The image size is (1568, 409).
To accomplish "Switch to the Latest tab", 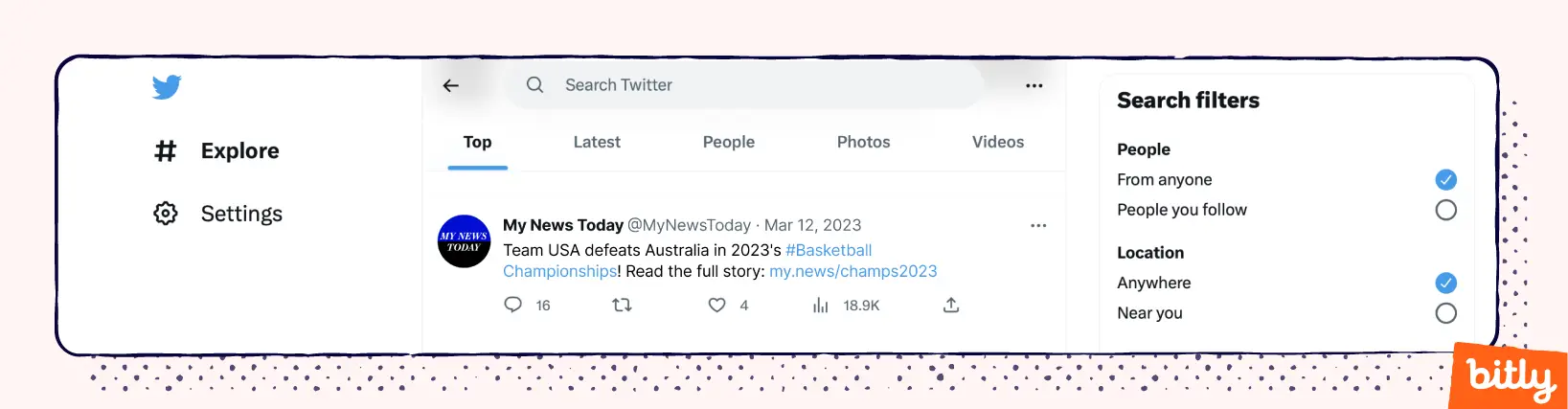I will tap(597, 142).
